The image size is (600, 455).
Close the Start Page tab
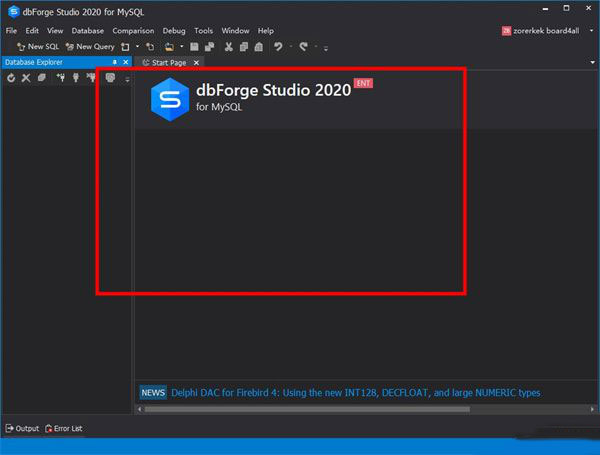pyautogui.click(x=196, y=62)
